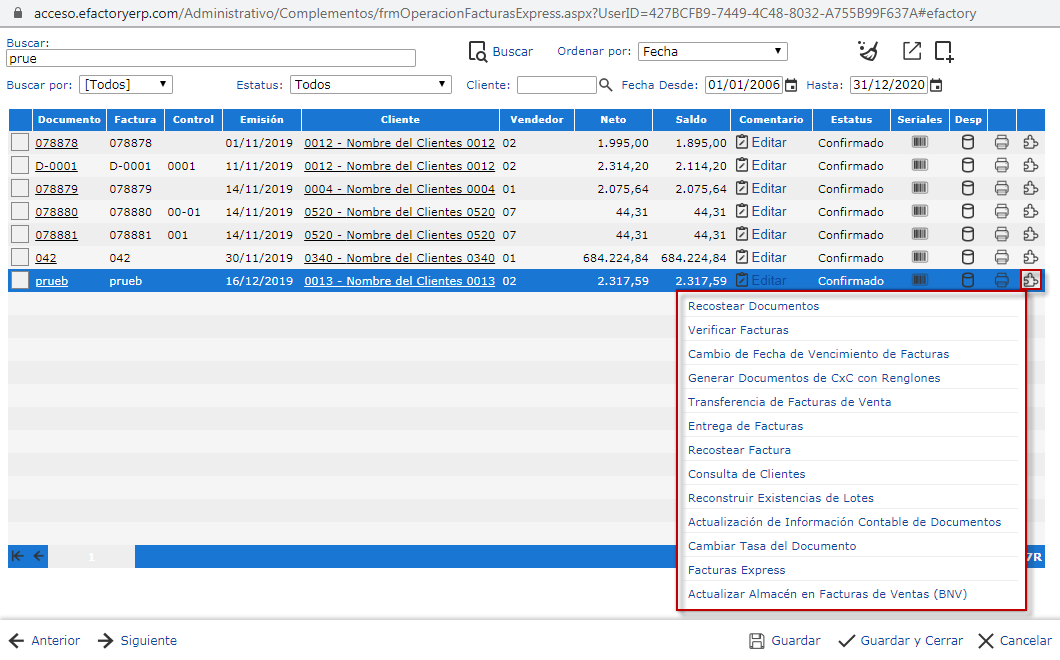Expand the Ordenar por Fecha dropdown
The height and width of the screenshot is (660, 1060).
(712, 51)
